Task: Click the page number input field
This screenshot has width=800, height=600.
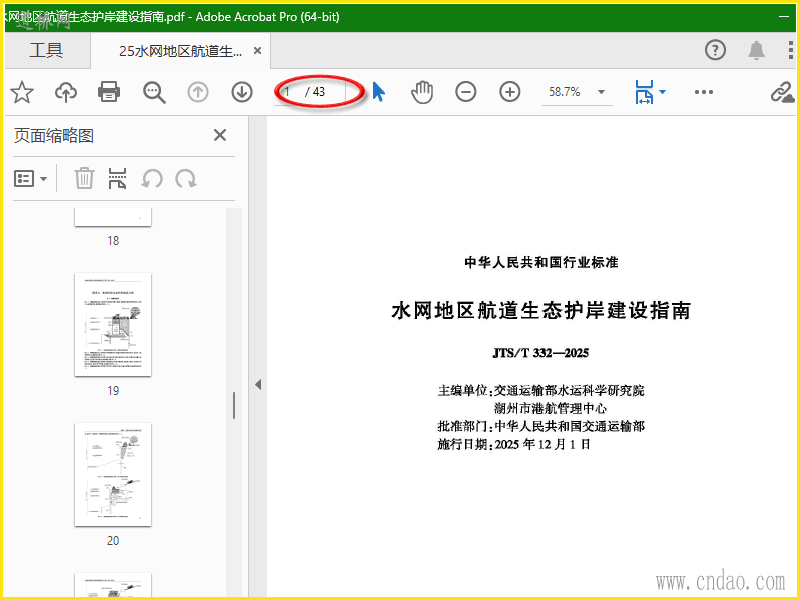Action: pyautogui.click(x=289, y=92)
